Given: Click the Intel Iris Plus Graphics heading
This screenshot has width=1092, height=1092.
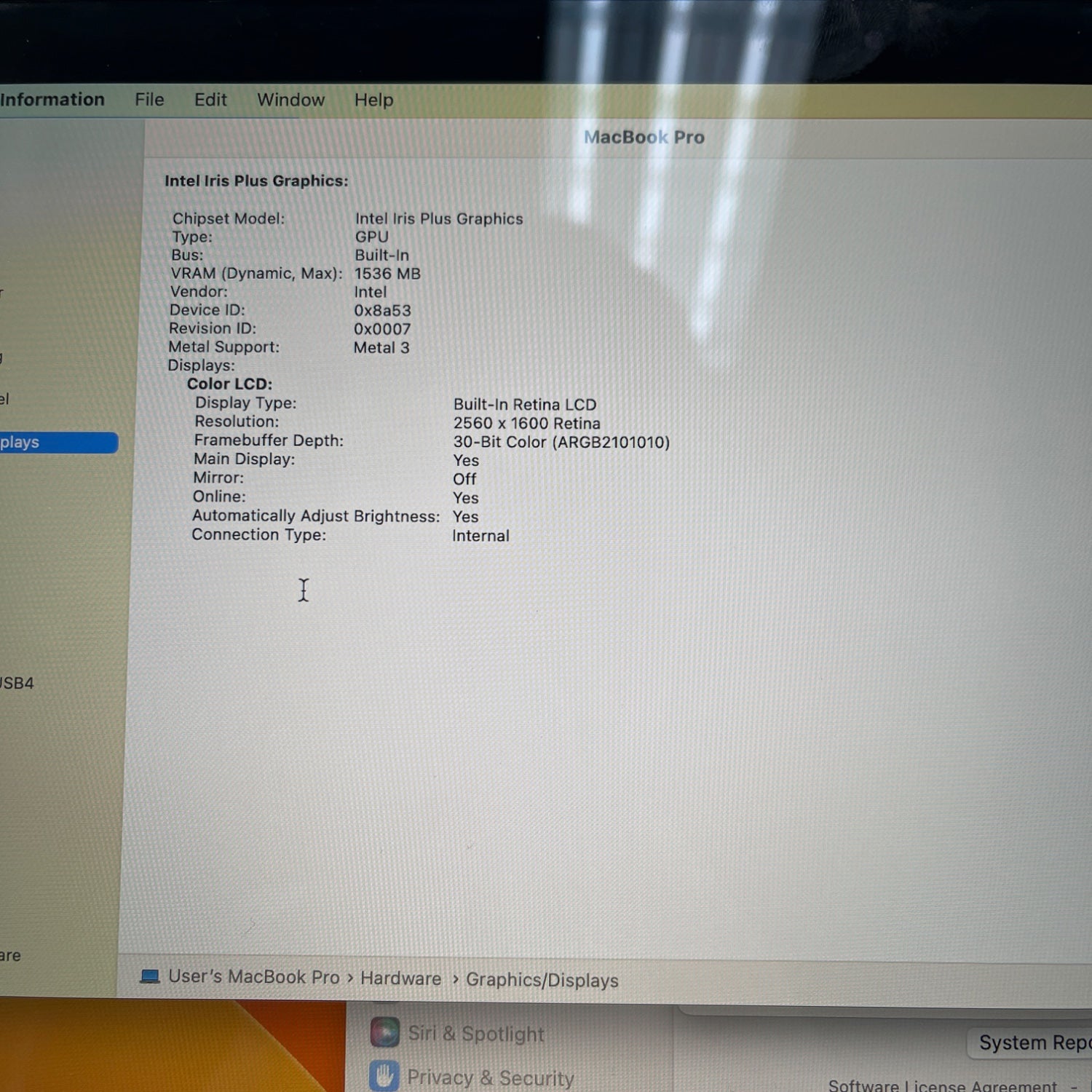Looking at the screenshot, I should click(256, 181).
